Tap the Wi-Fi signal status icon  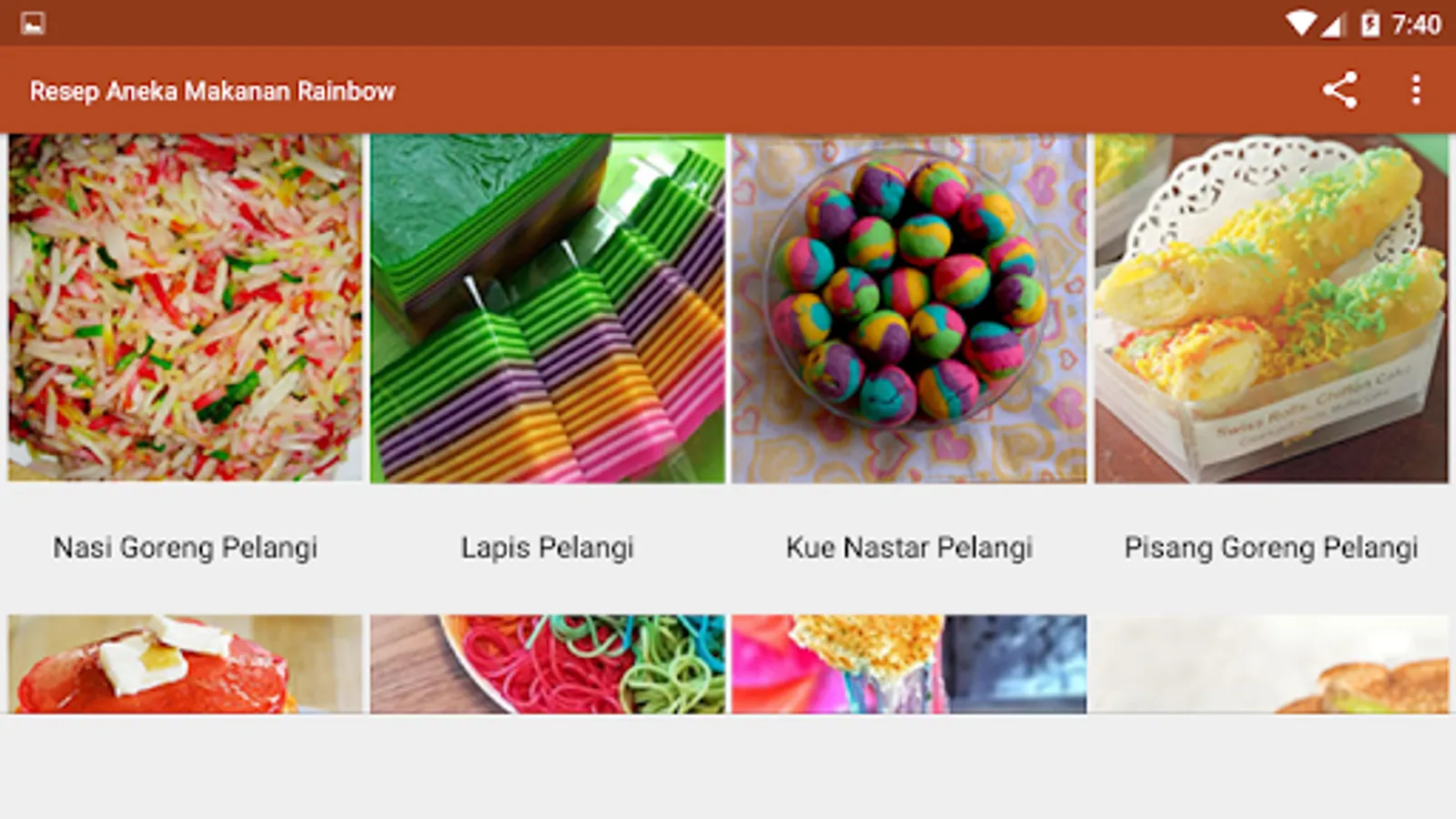click(x=1300, y=24)
